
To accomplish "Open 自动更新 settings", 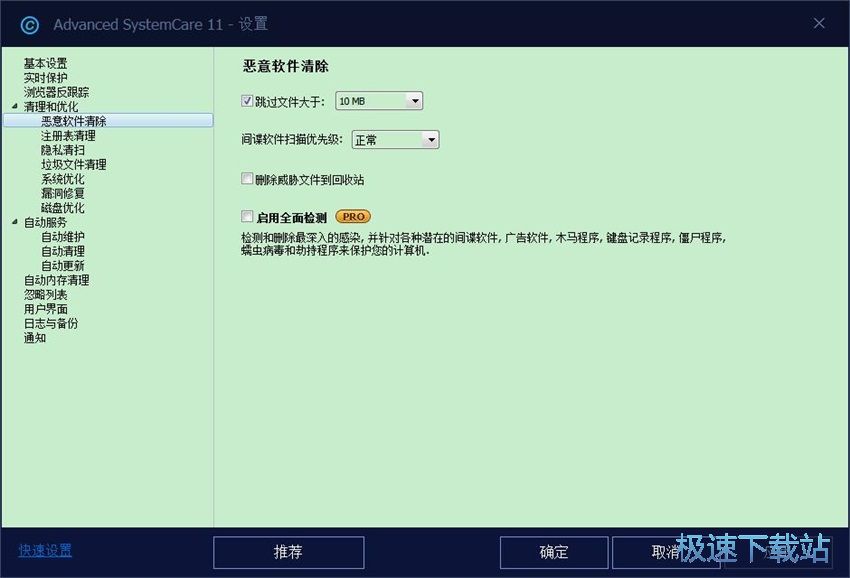I will pyautogui.click(x=62, y=266).
